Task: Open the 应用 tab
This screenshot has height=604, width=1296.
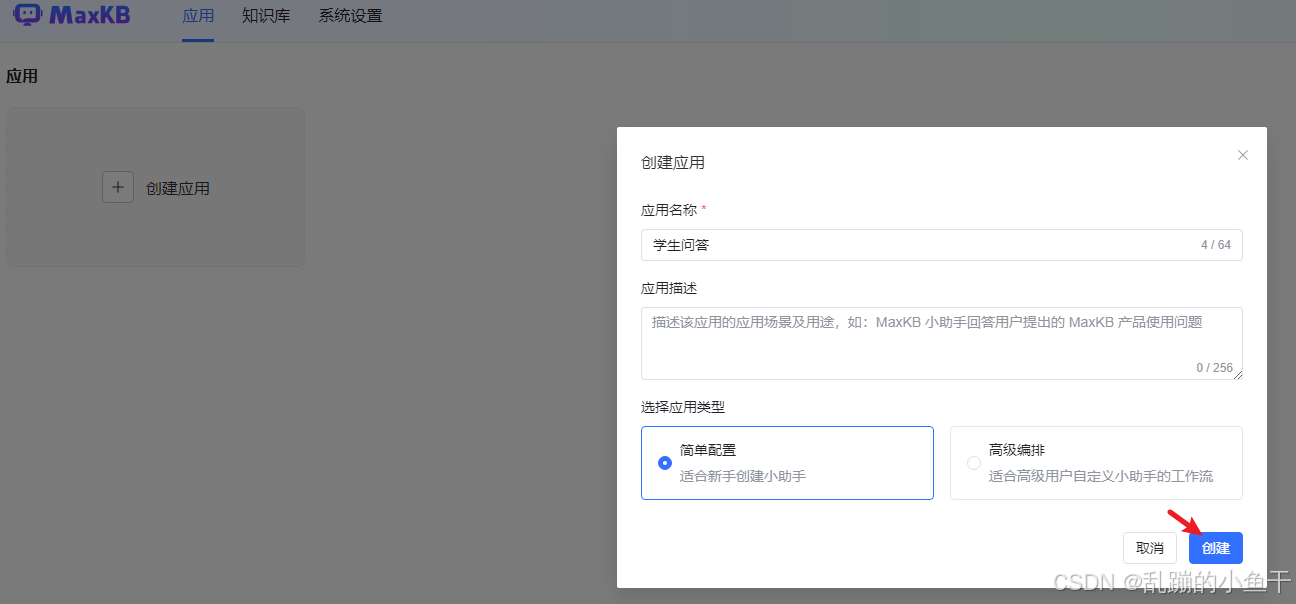Action: (198, 16)
